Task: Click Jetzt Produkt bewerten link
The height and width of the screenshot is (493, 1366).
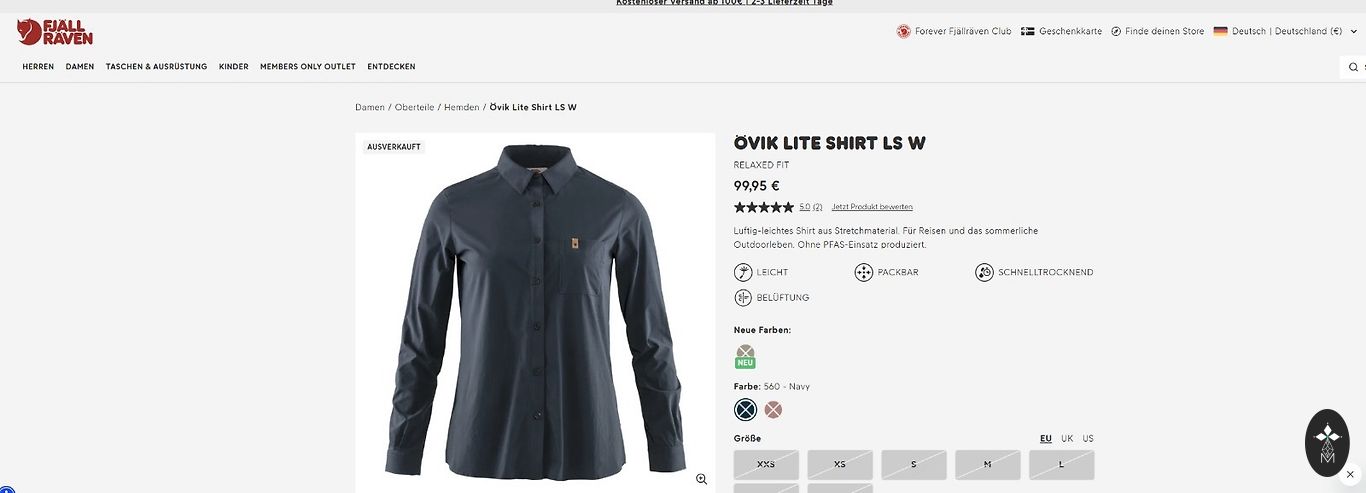Action: point(872,207)
